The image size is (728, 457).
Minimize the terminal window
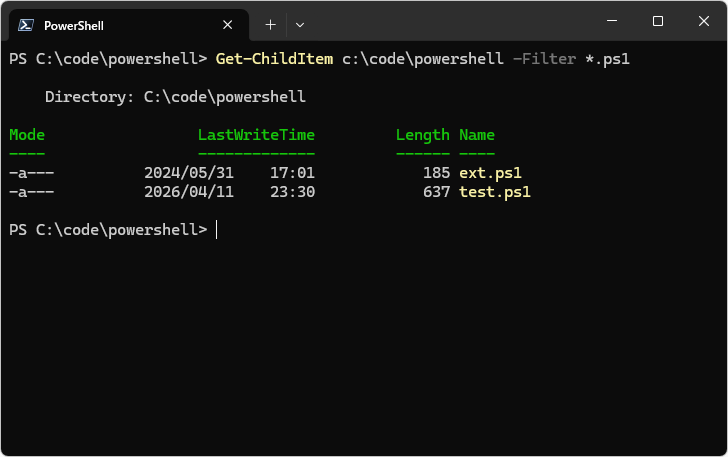pos(611,21)
